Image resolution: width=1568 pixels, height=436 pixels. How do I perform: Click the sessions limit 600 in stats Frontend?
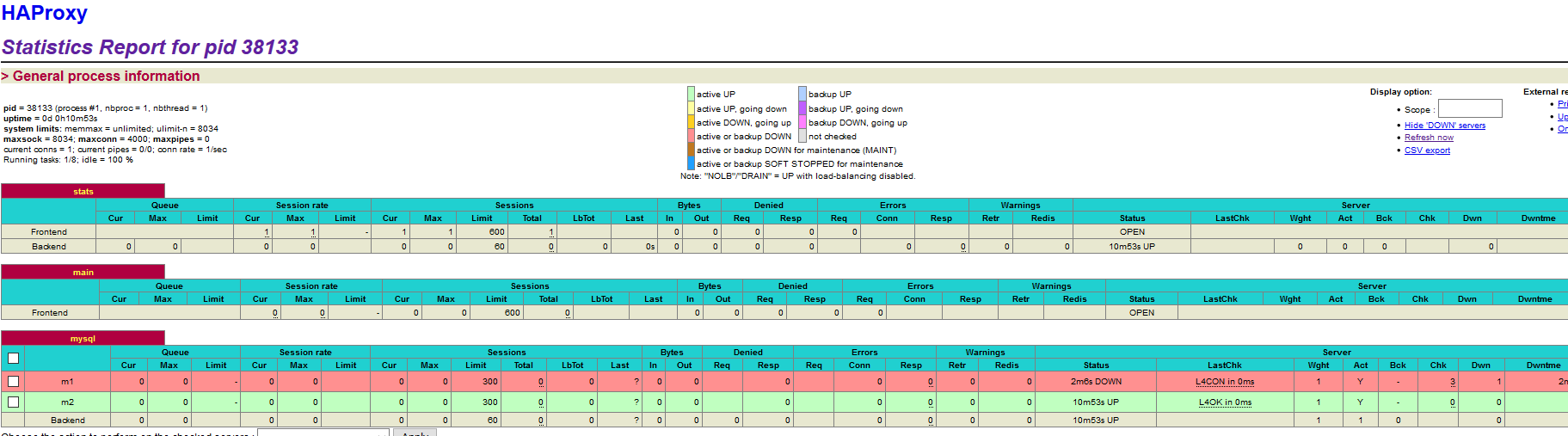pyautogui.click(x=496, y=231)
